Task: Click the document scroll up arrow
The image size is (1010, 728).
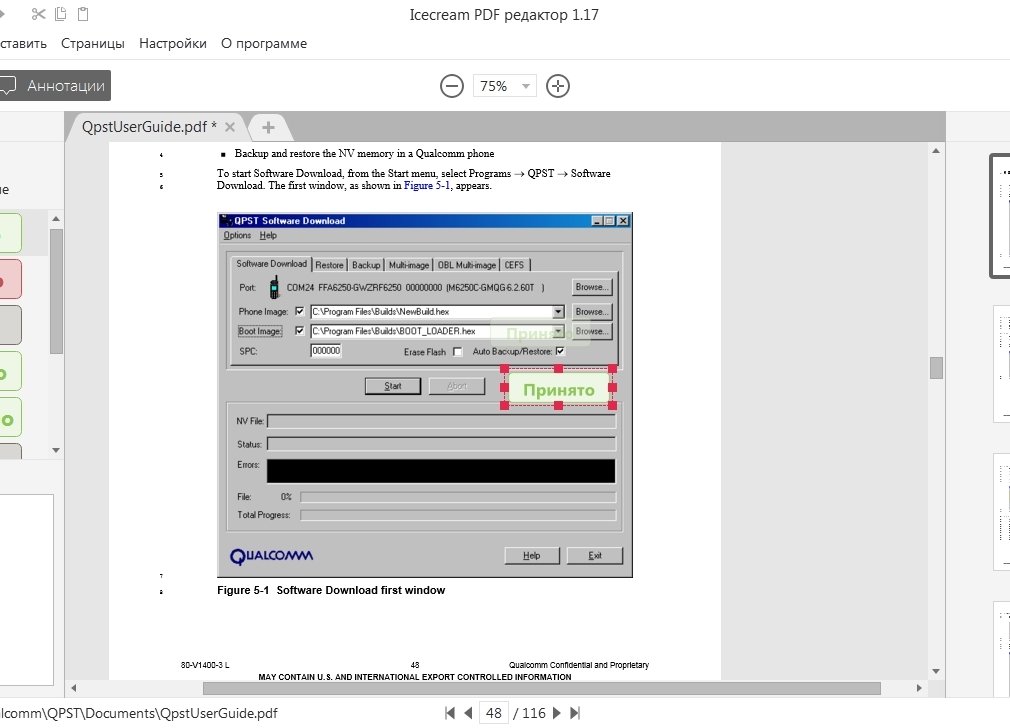Action: 936,151
